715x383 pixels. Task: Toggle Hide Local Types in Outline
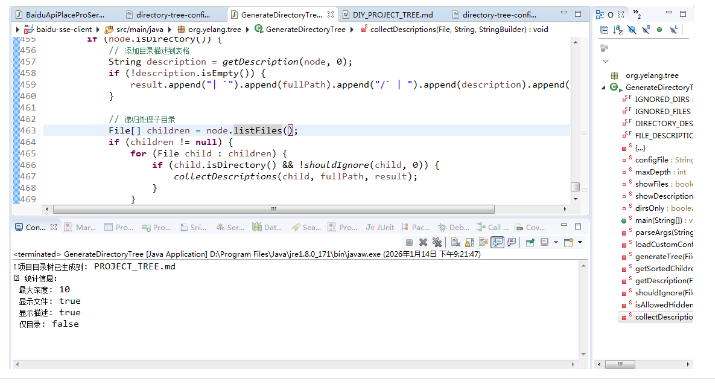coord(674,30)
